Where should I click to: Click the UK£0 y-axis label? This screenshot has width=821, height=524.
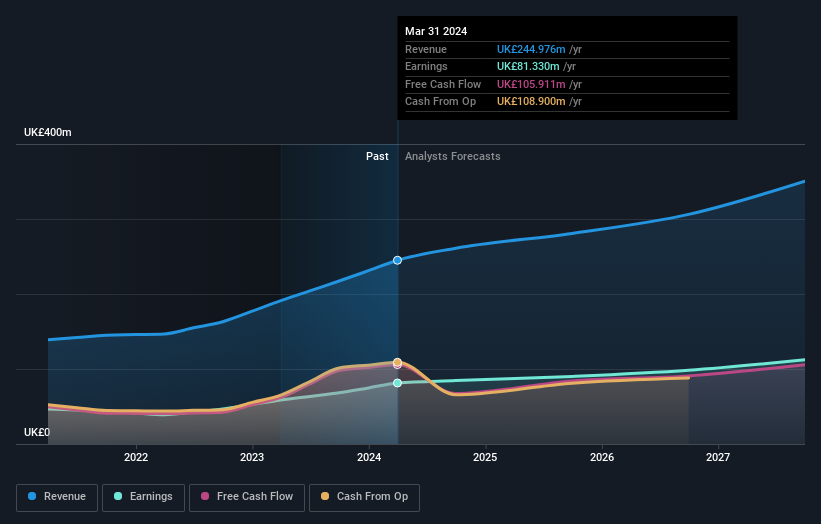pyautogui.click(x=37, y=432)
